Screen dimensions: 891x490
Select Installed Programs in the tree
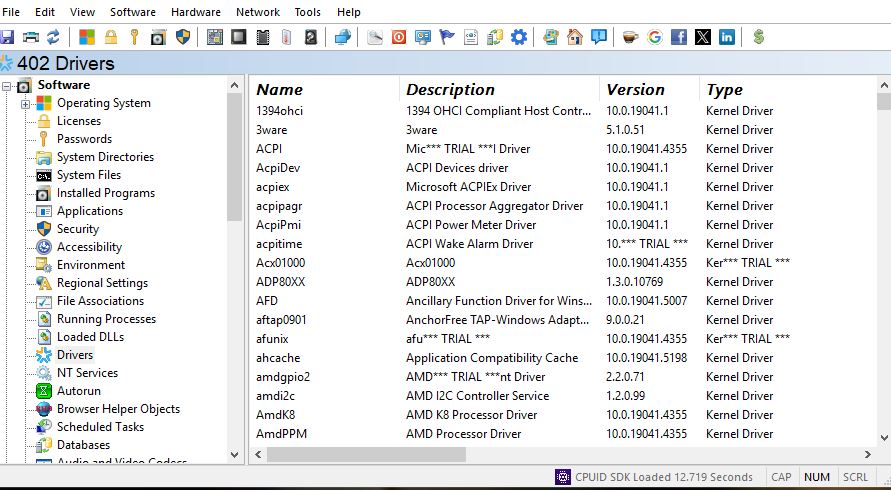coord(106,193)
